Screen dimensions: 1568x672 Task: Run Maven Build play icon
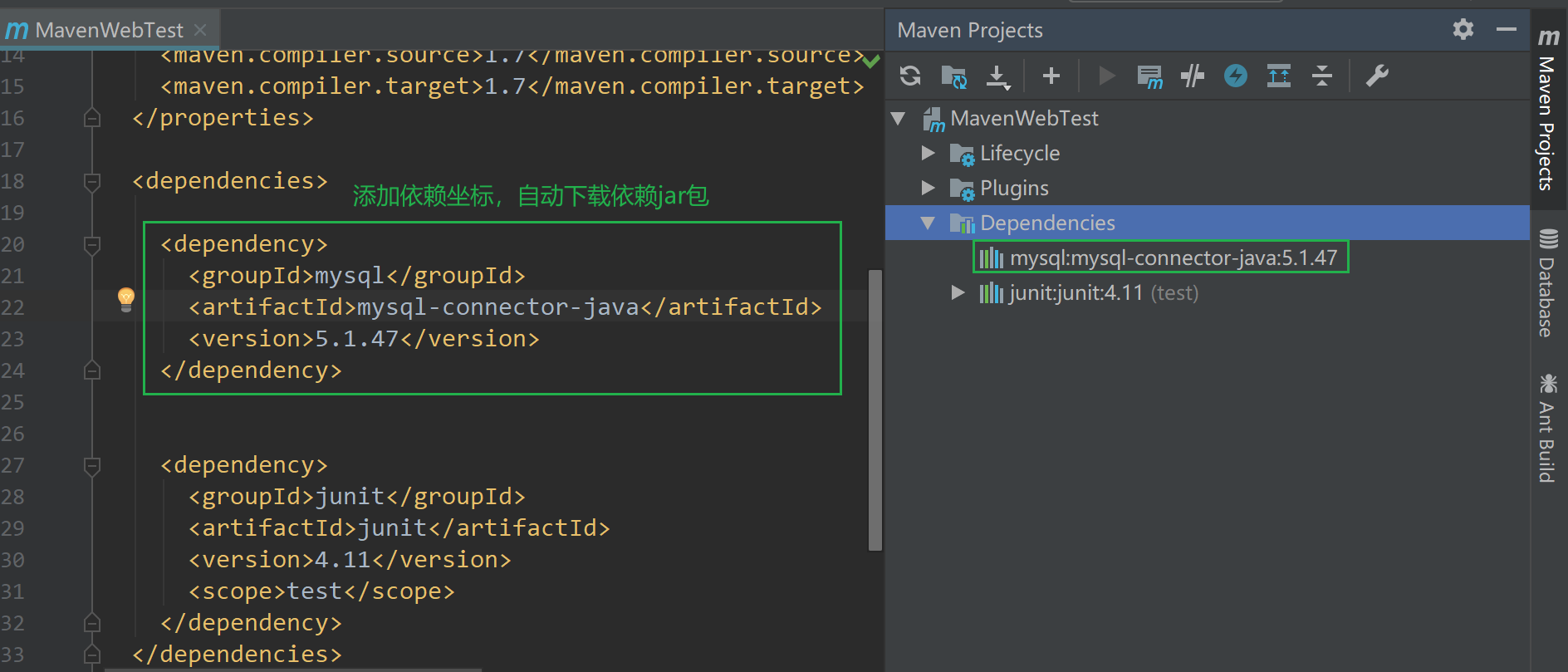[x=1106, y=76]
